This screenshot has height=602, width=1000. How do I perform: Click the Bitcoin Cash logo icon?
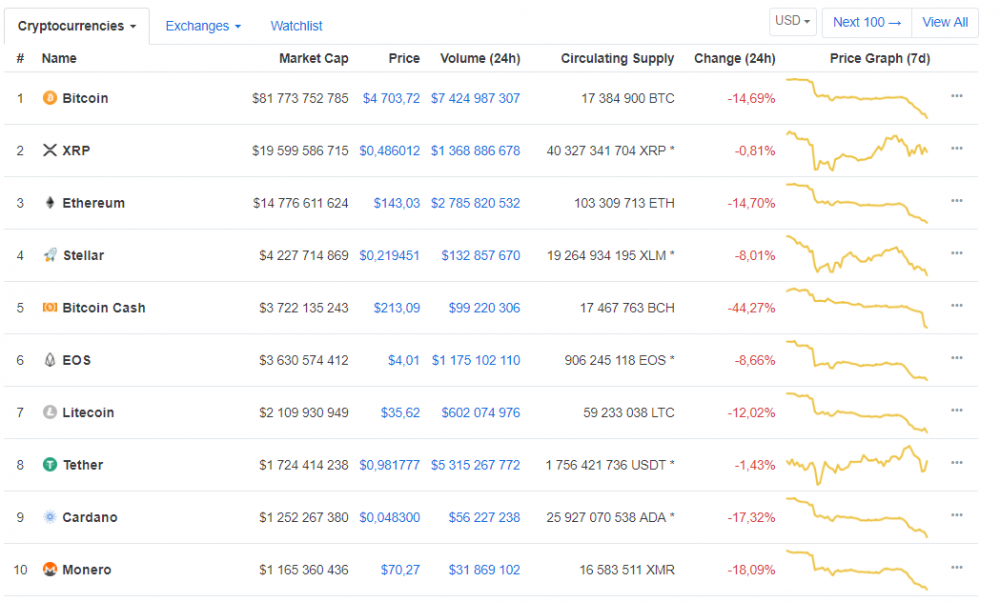point(50,307)
